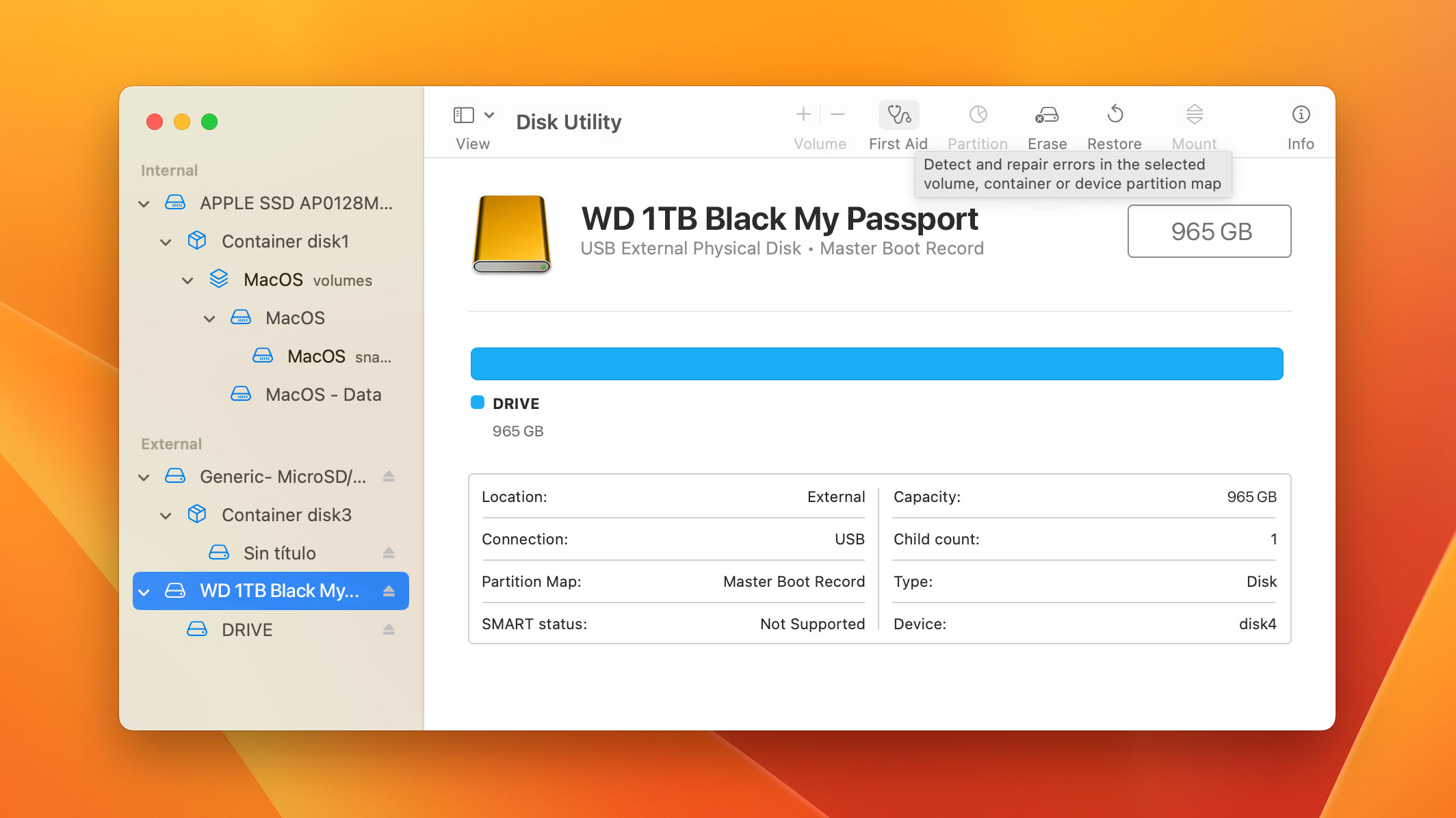The width and height of the screenshot is (1456, 818).
Task: Click the disk4 device value
Action: pyautogui.click(x=1258, y=624)
